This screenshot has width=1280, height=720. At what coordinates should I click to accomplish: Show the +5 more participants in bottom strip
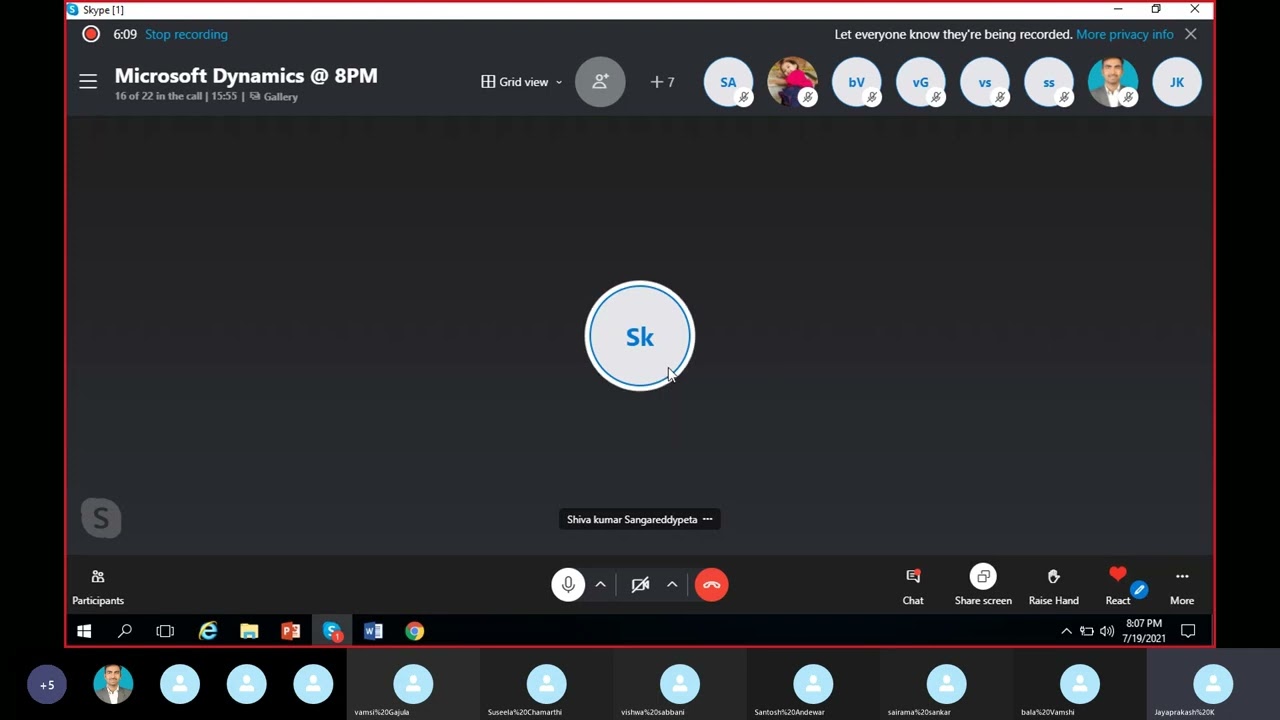(47, 685)
